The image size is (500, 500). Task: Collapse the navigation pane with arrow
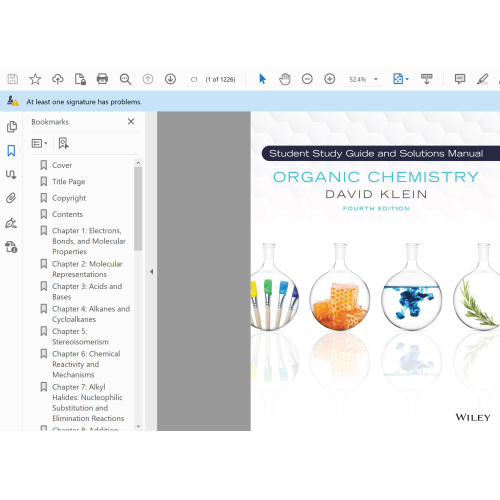152,271
